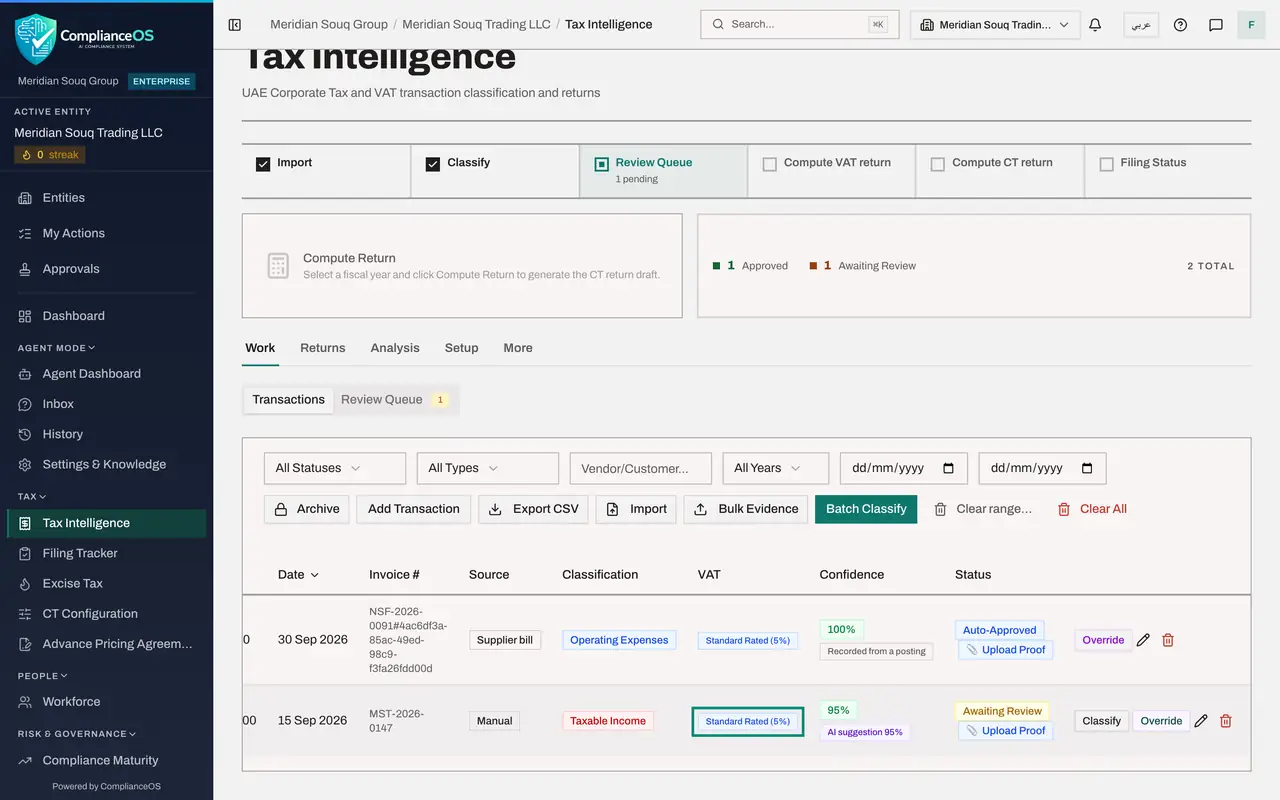Open Settings & Knowledge
Viewport: 1280px width, 800px height.
[106, 464]
